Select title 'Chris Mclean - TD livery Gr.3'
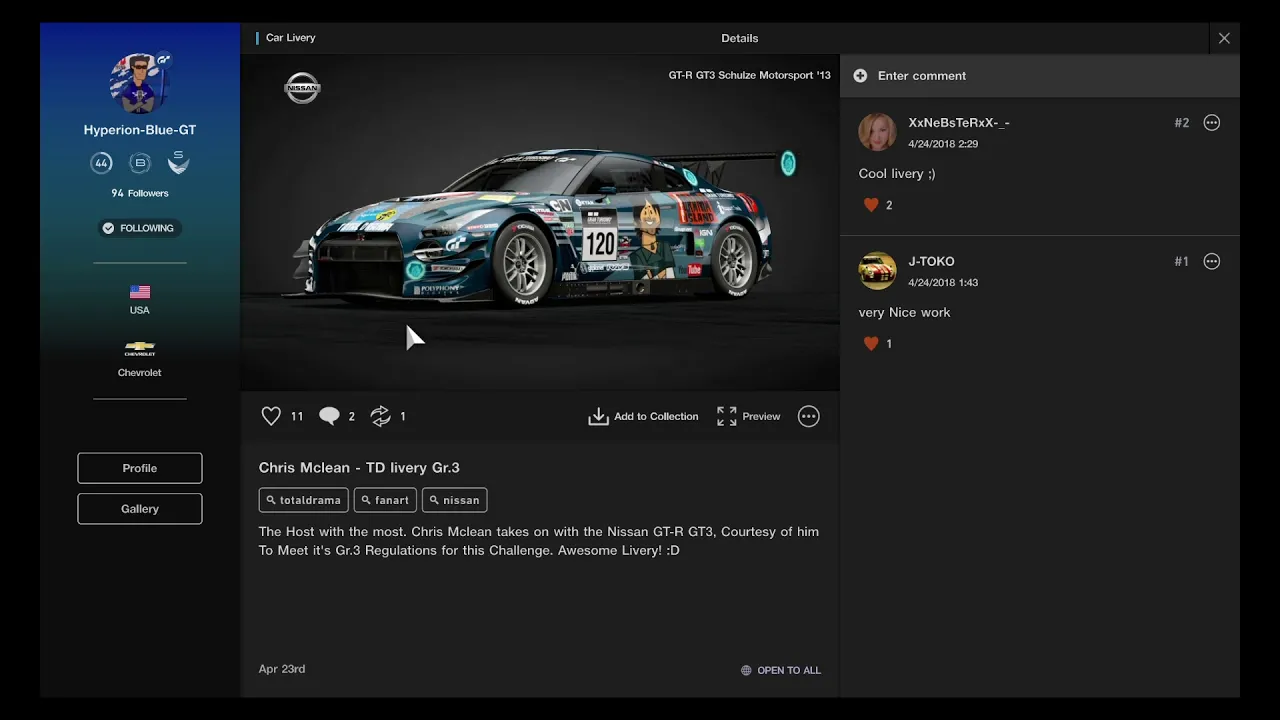Viewport: 1280px width, 720px height. click(x=359, y=468)
